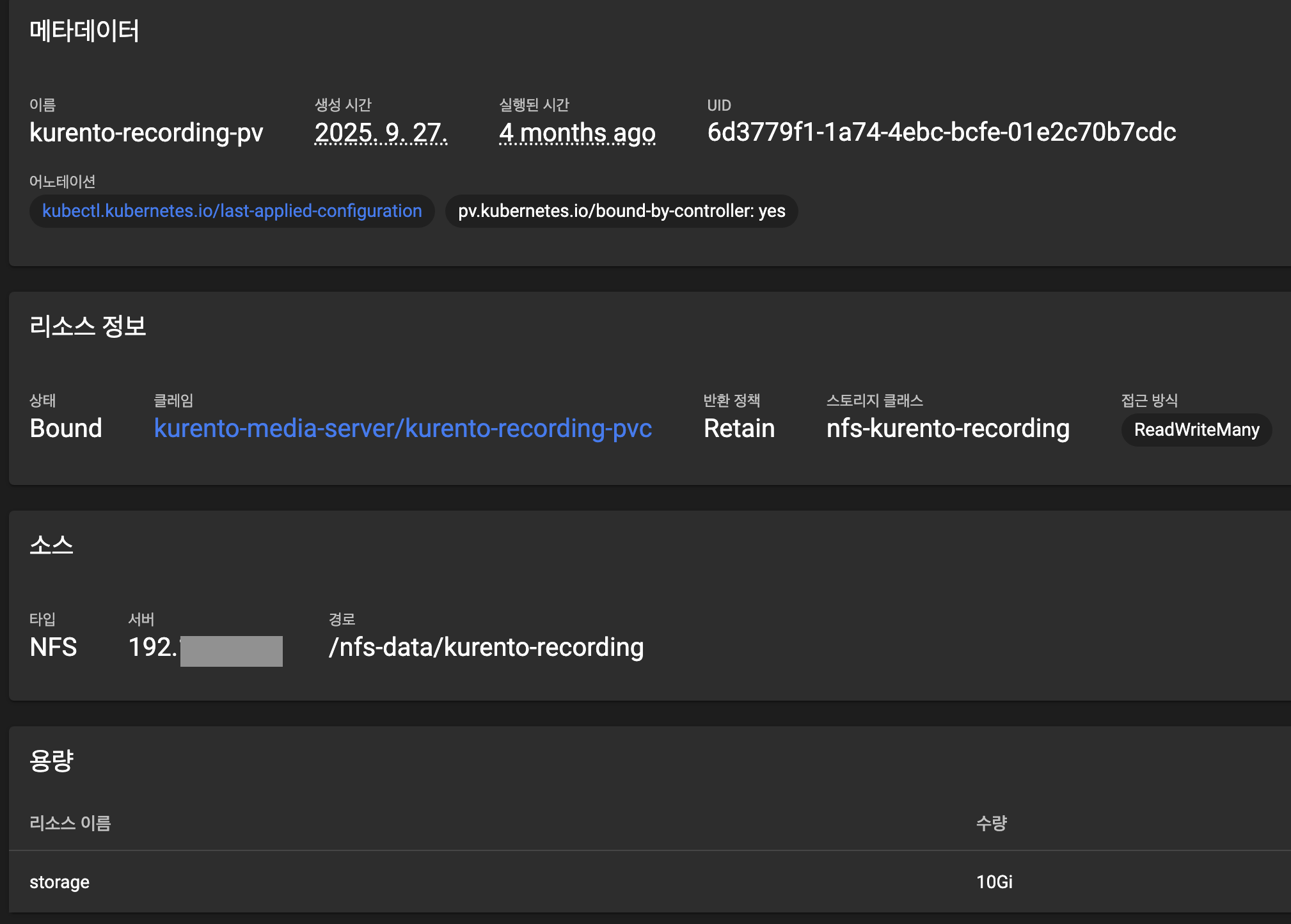The width and height of the screenshot is (1291, 924).
Task: Click the 10Gi quantity value
Action: point(994,882)
